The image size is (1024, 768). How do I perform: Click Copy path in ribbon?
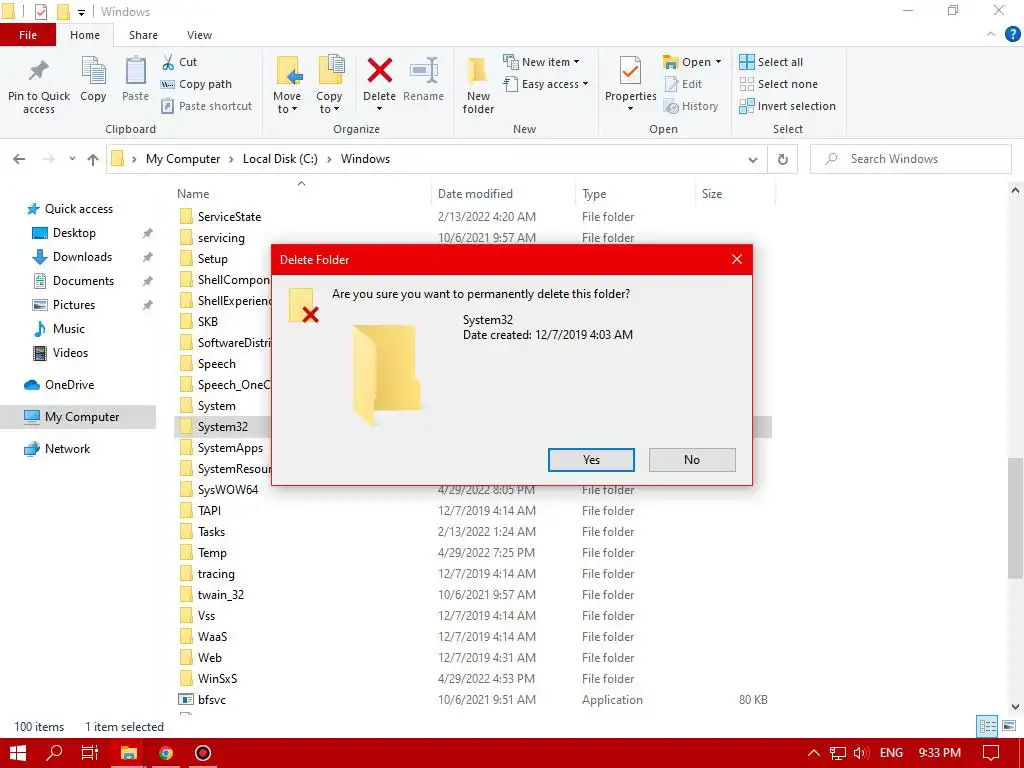[x=196, y=84]
